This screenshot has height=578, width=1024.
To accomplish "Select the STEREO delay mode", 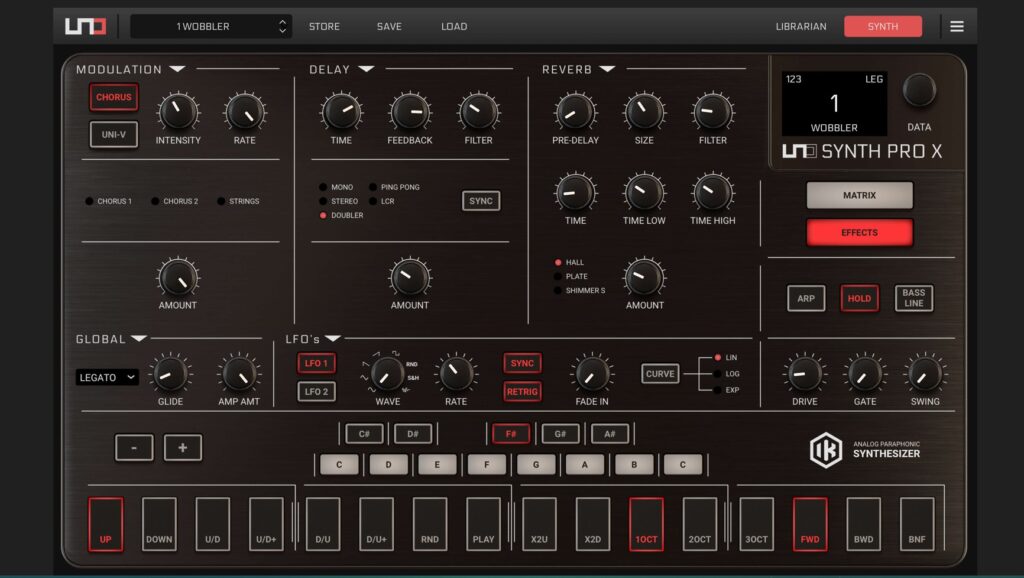I will point(338,201).
